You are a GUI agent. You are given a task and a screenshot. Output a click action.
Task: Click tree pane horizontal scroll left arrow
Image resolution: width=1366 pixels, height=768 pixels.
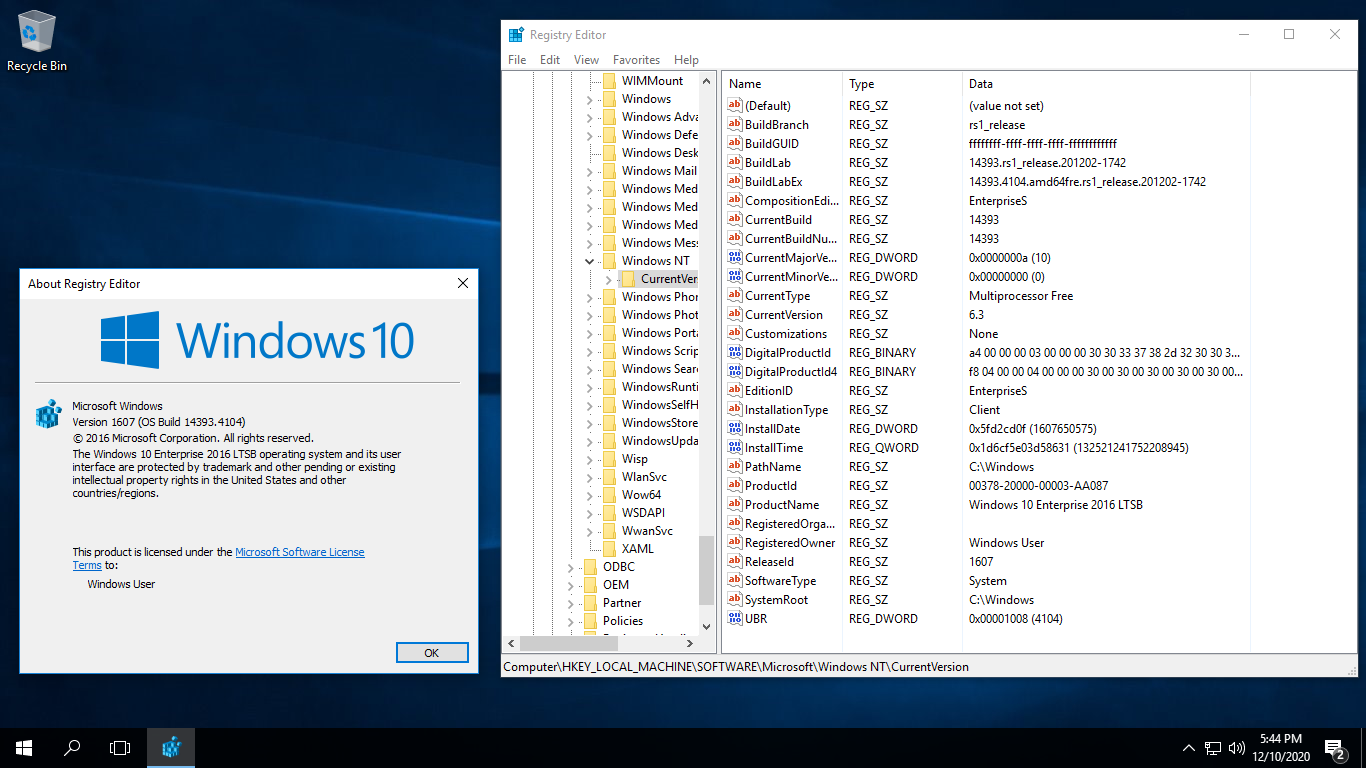point(511,644)
